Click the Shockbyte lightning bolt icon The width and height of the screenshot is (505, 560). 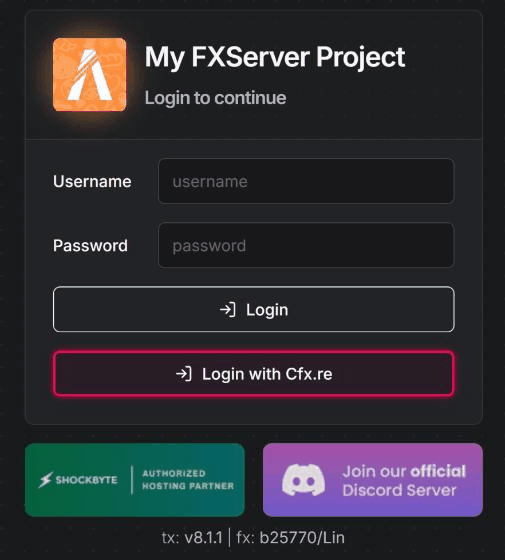46,480
